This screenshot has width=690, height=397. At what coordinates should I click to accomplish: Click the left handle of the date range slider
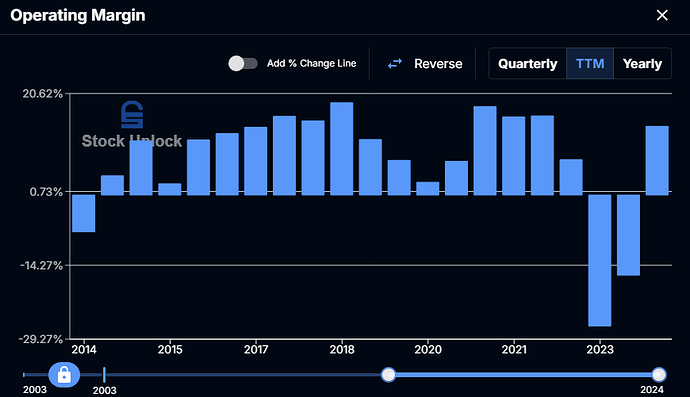pos(389,375)
